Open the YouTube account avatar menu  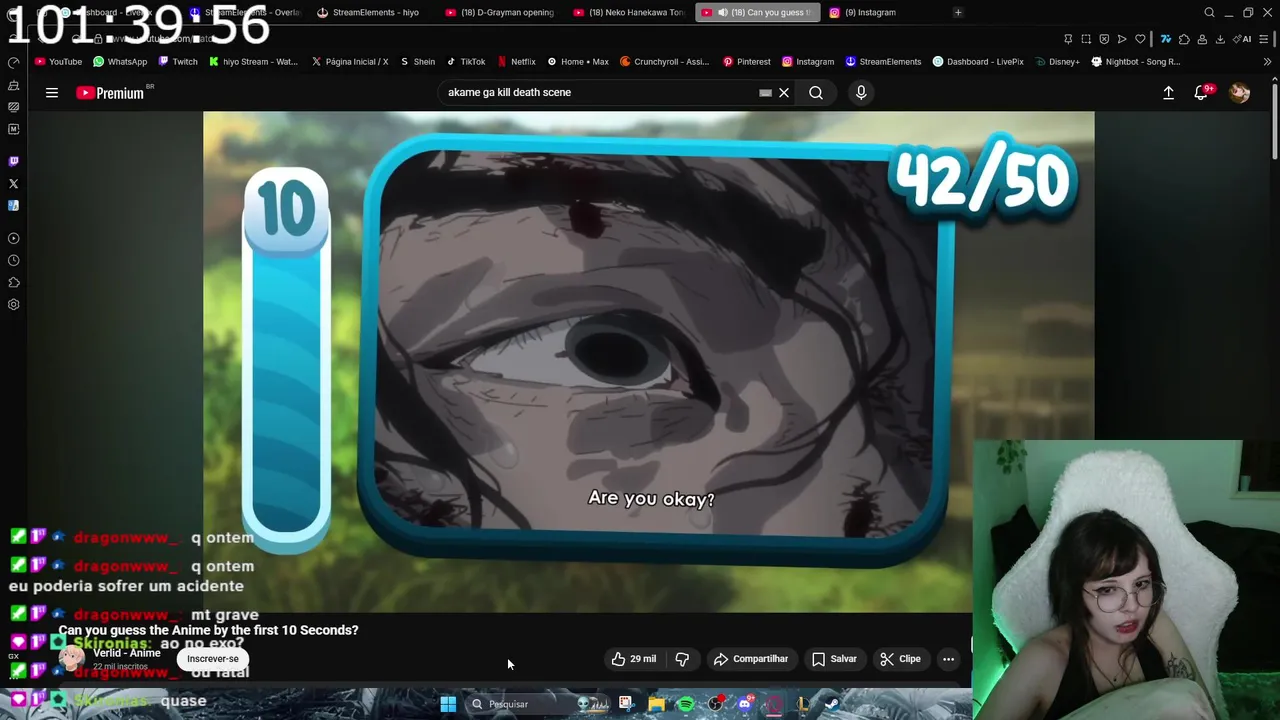[x=1240, y=93]
